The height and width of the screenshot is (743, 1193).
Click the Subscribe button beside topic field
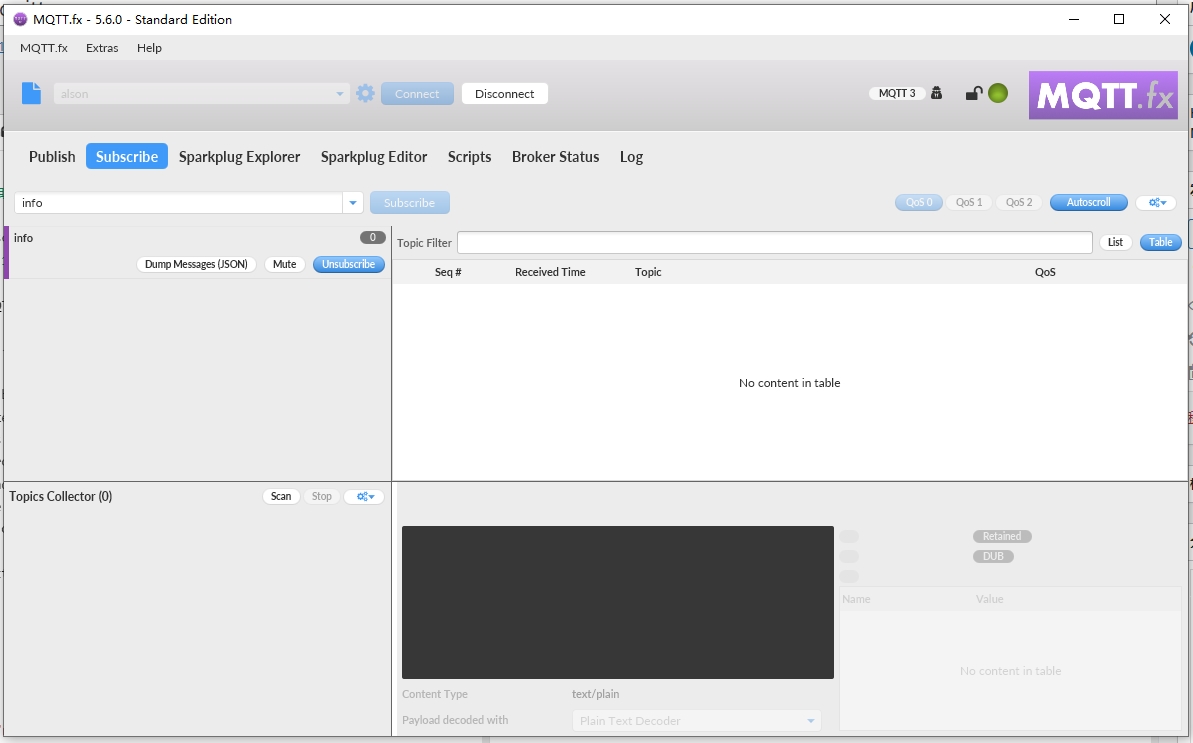coord(409,203)
